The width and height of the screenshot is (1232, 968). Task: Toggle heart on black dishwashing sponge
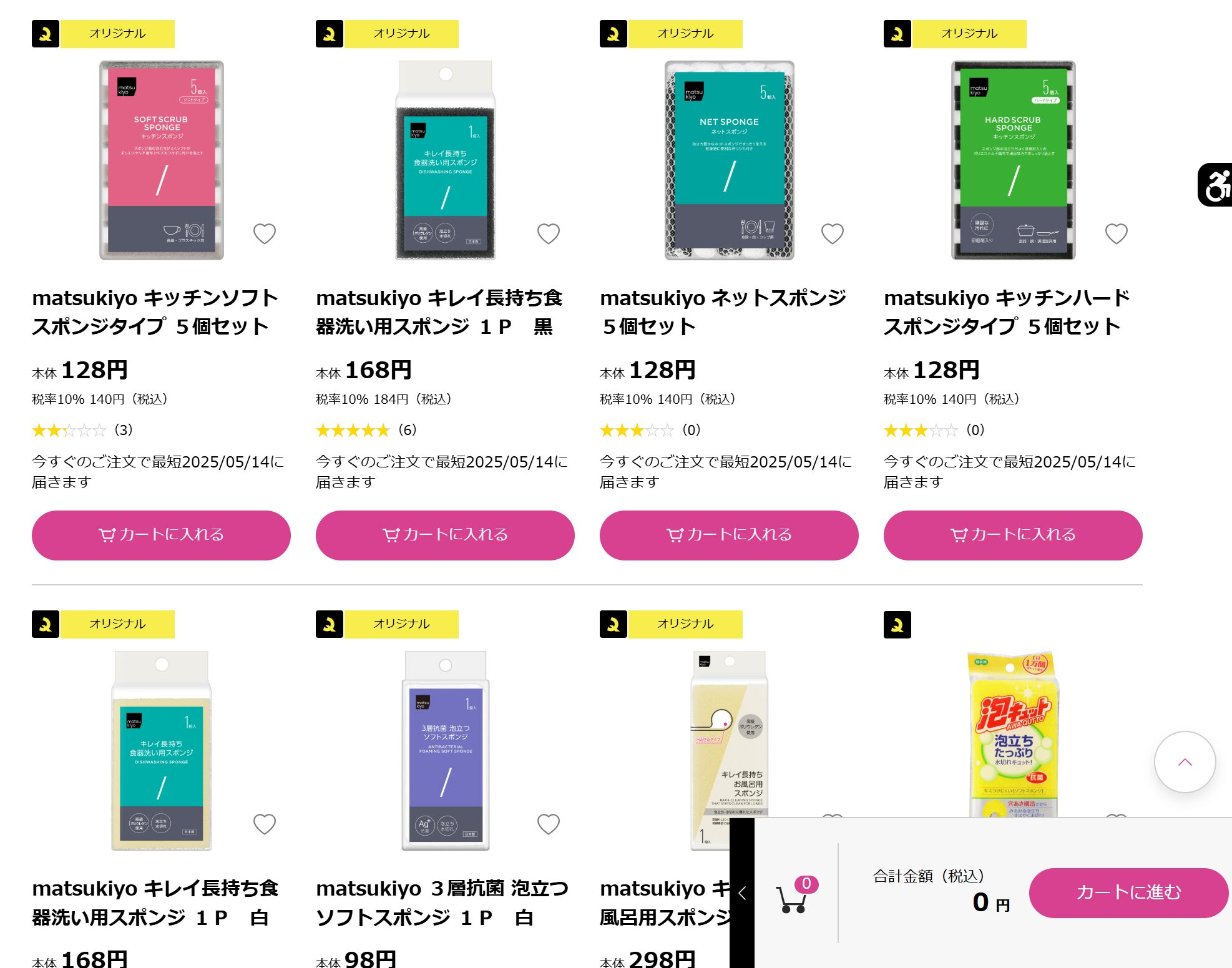[549, 233]
